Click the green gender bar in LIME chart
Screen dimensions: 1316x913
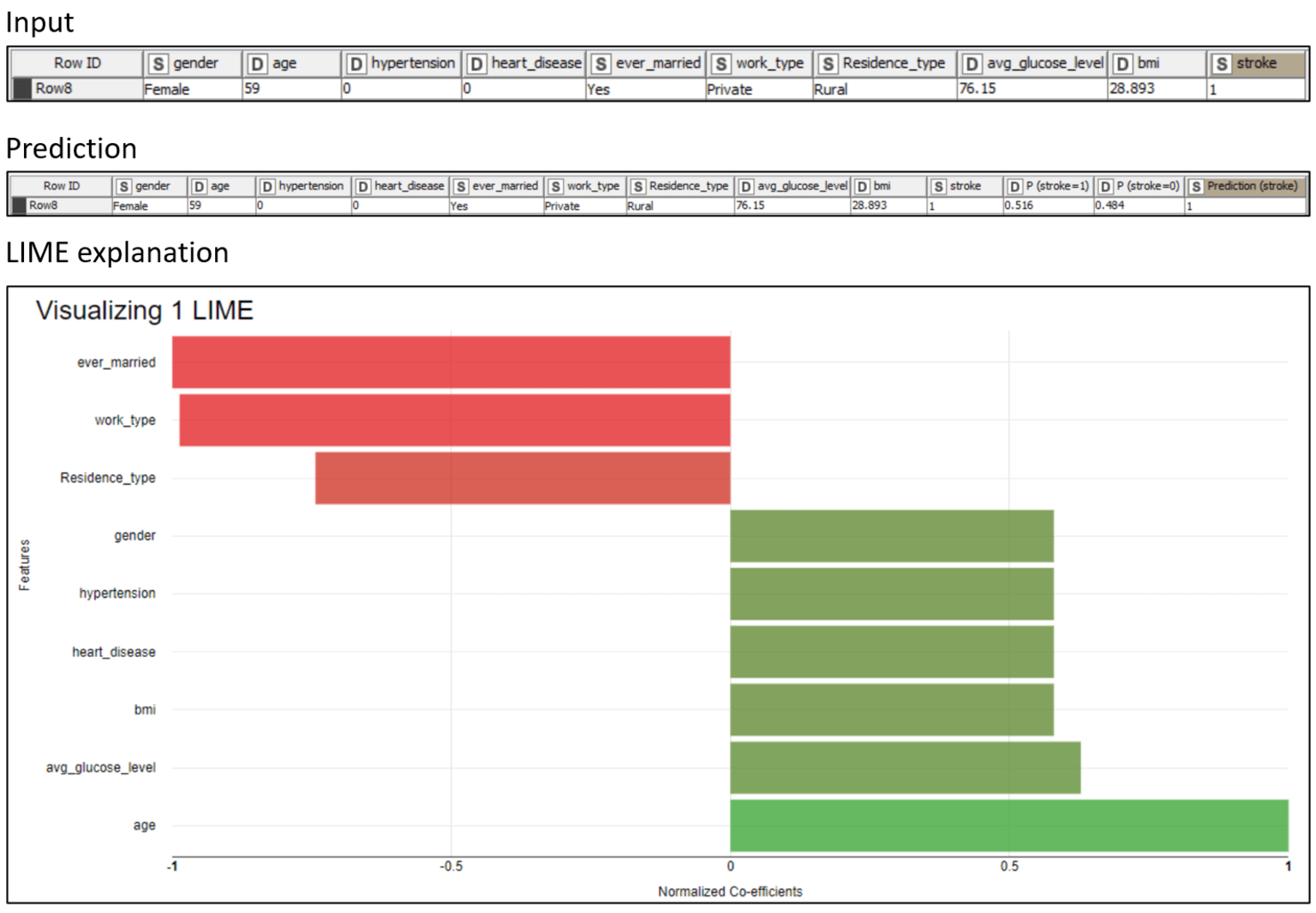click(892, 536)
